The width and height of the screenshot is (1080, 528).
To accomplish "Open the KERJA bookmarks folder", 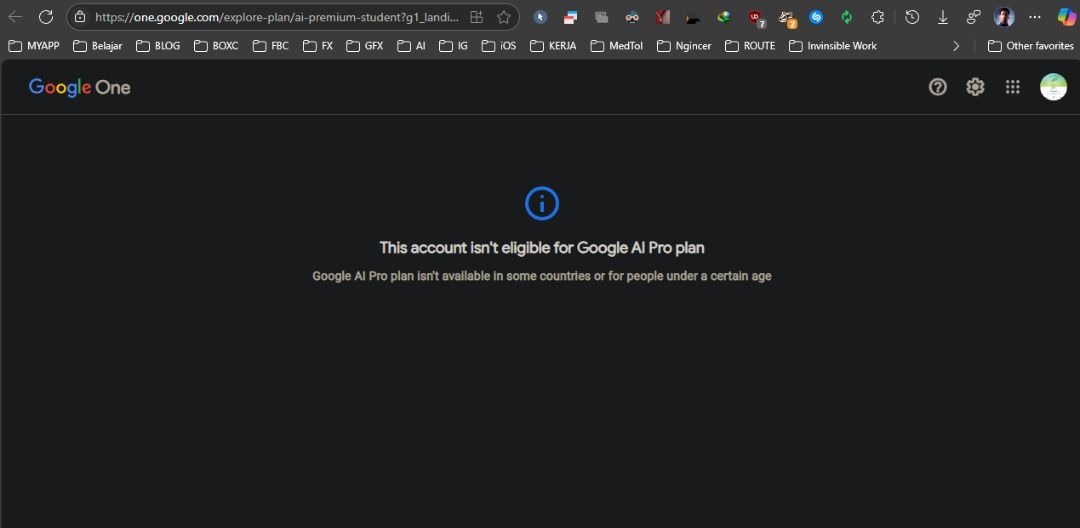I will 553,45.
